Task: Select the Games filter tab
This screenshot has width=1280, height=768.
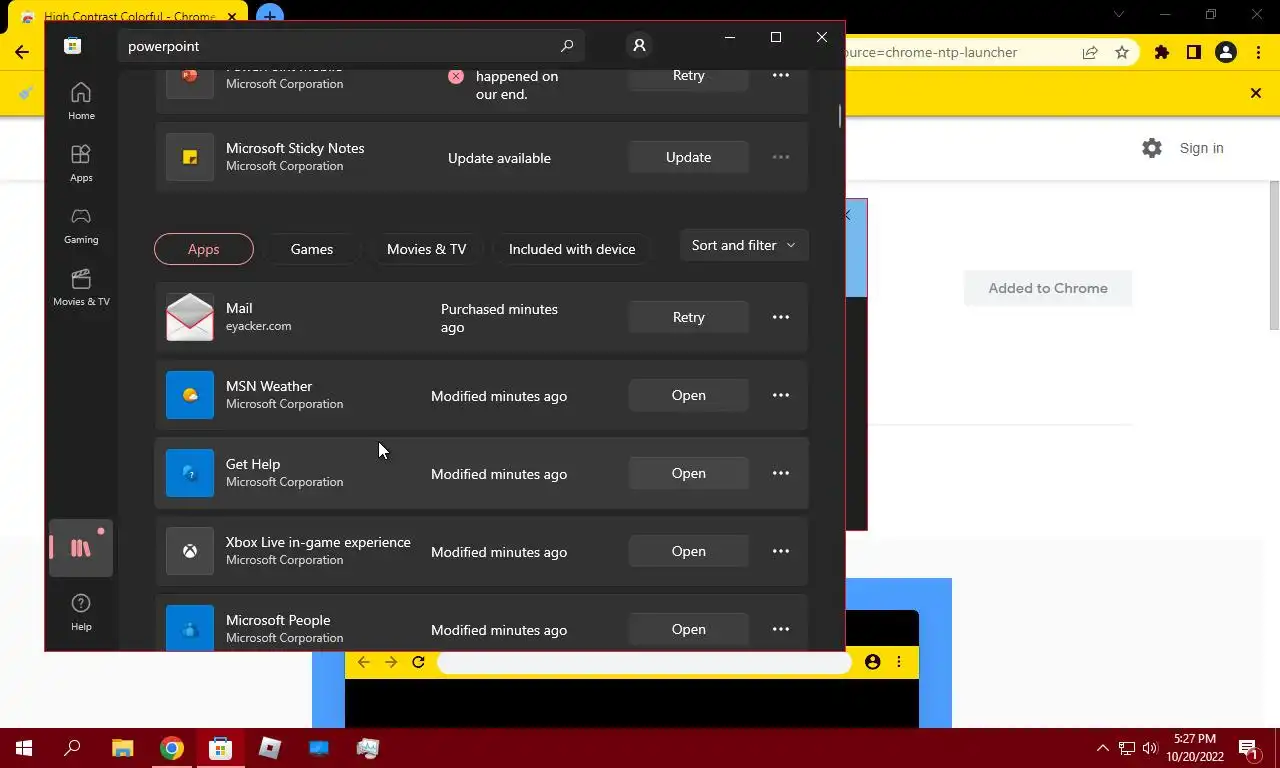Action: click(x=312, y=249)
